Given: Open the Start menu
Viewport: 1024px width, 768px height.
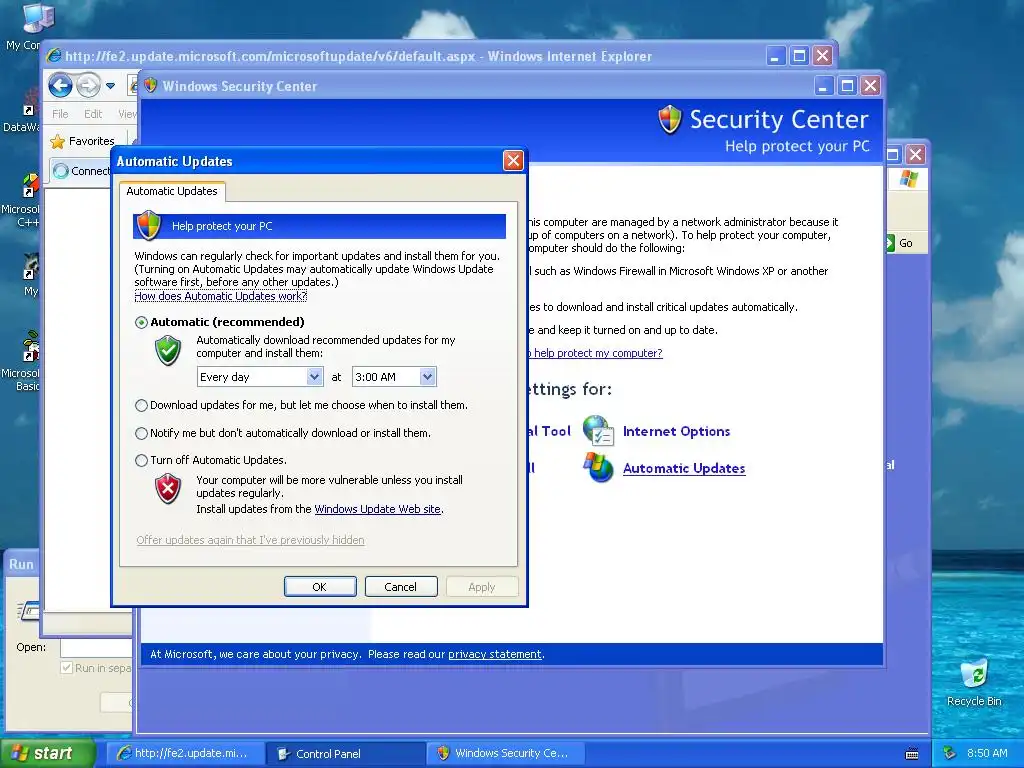Looking at the screenshot, I should [47, 753].
